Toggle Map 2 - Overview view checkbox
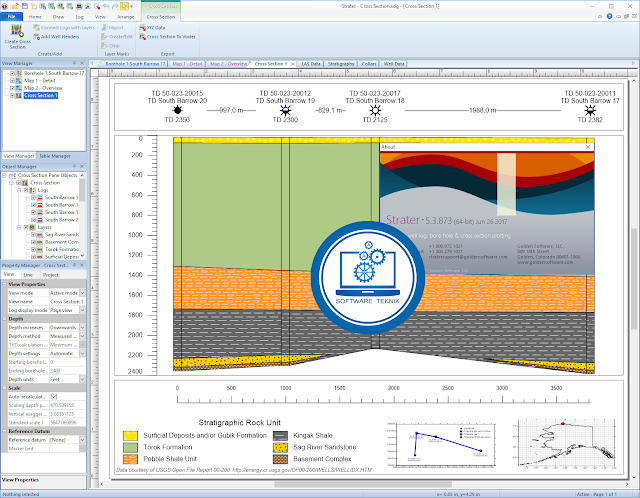This screenshot has width=640, height=498. tap(12, 88)
